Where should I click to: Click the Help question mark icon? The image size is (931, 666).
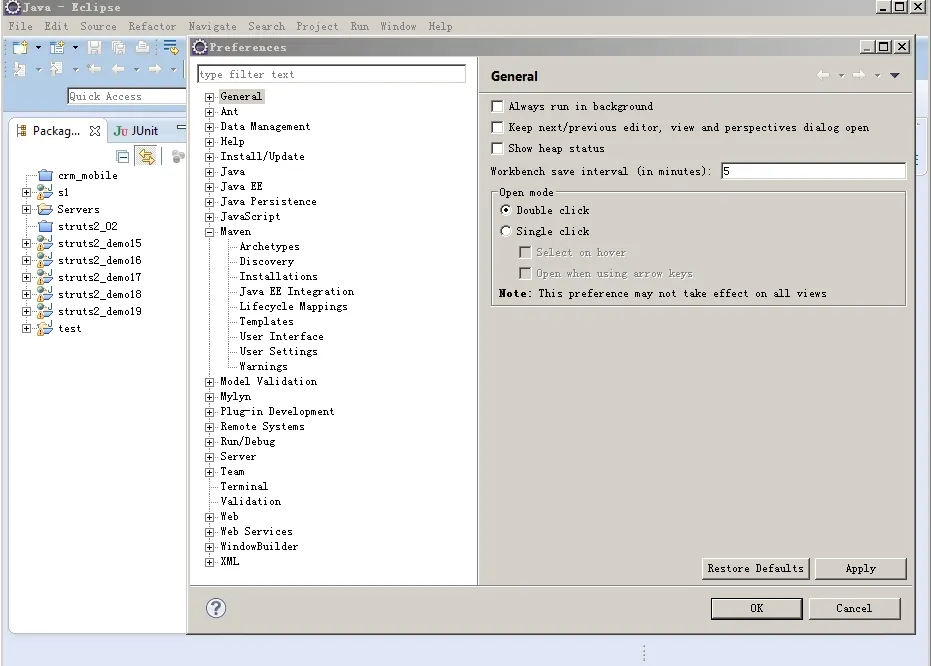[x=216, y=608]
